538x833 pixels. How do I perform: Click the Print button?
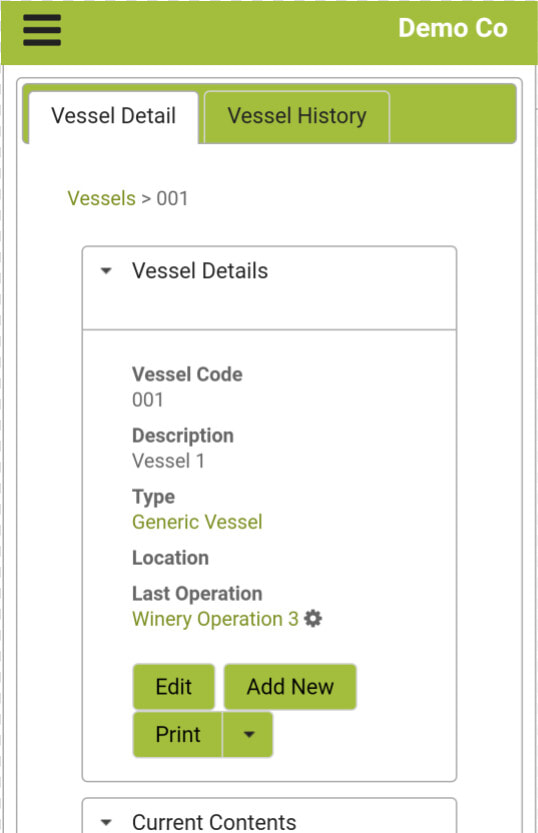coord(178,734)
